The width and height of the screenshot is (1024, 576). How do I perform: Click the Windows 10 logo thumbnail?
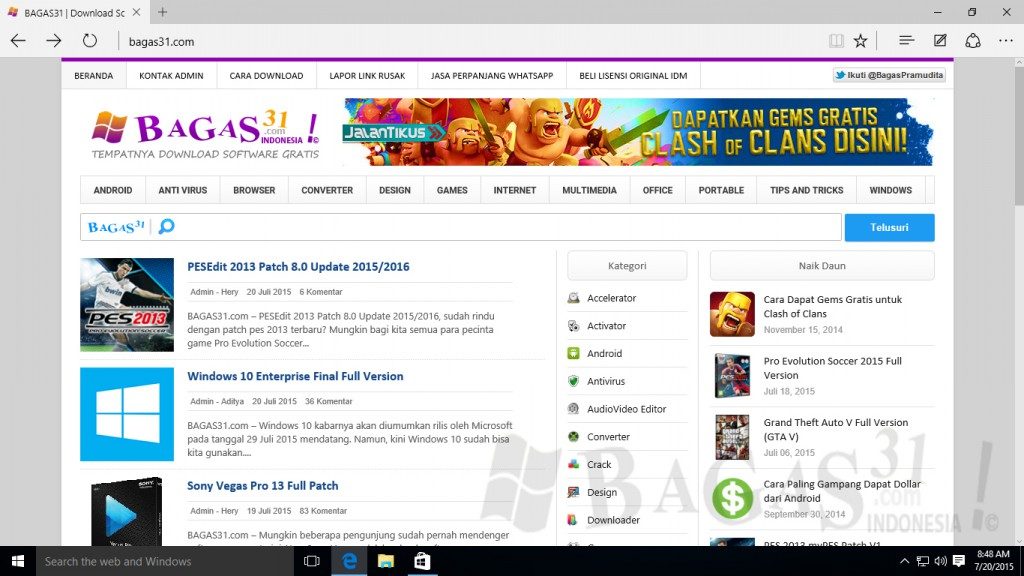click(x=127, y=414)
